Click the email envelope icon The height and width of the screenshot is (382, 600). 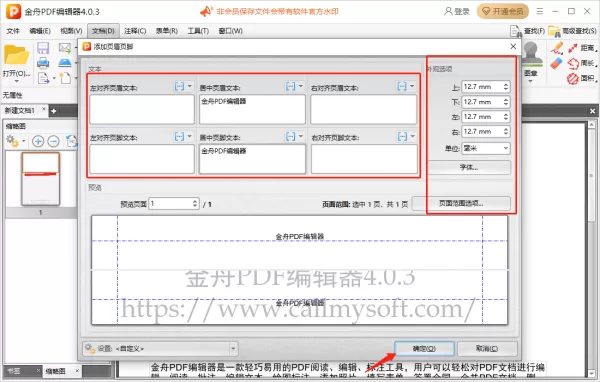click(65, 48)
